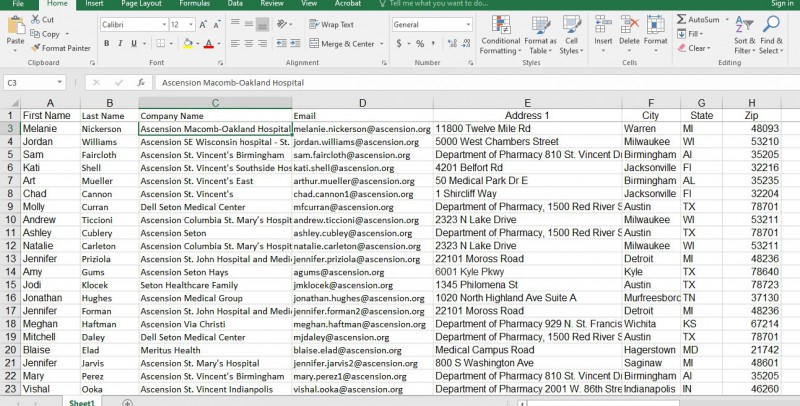Click Decrease Indent icon
The height and width of the screenshot is (406, 800).
pos(282,44)
